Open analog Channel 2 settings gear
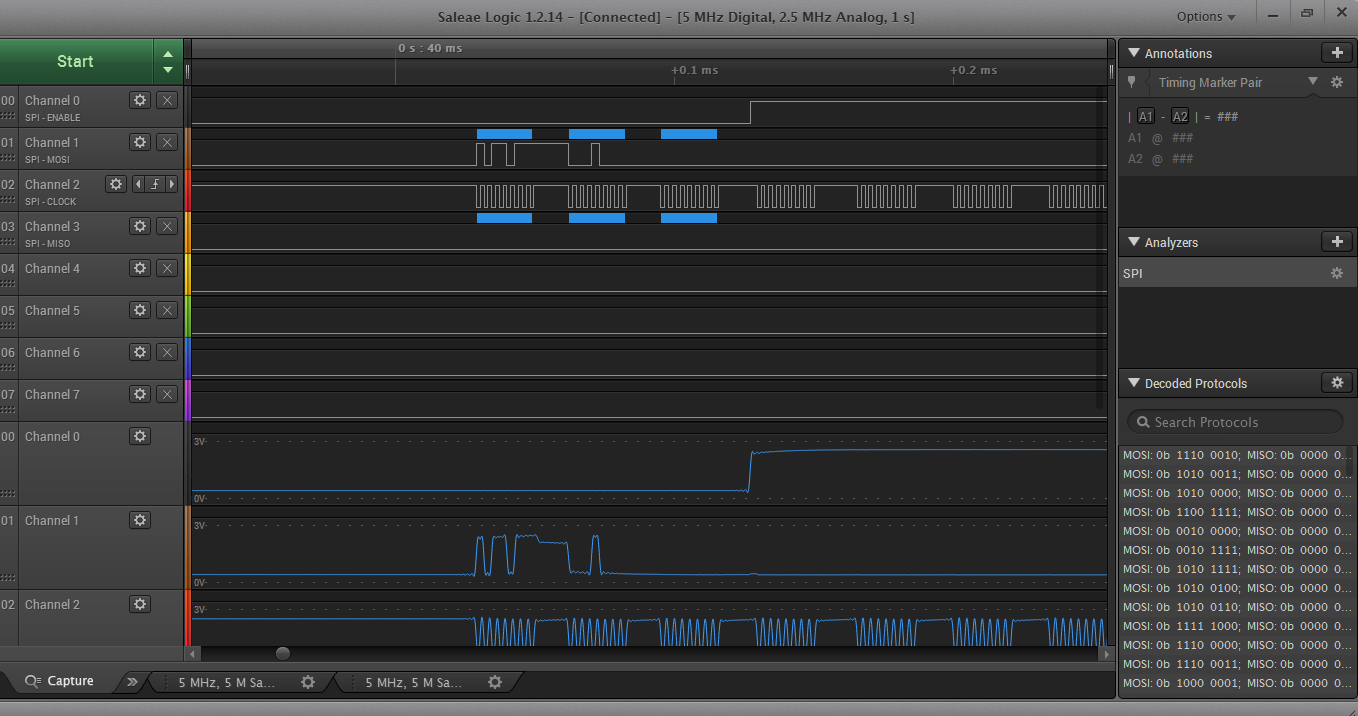This screenshot has width=1358, height=716. [x=140, y=604]
